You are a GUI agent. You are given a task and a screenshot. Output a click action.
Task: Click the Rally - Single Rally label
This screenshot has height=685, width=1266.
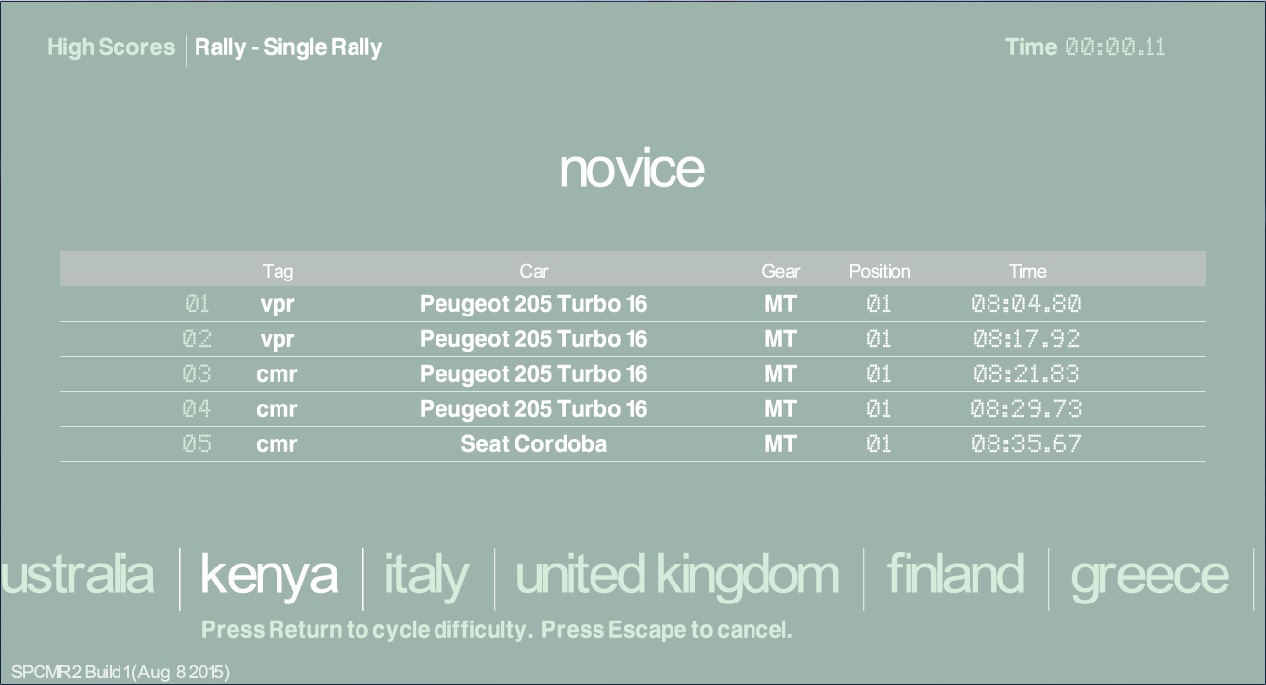[288, 47]
